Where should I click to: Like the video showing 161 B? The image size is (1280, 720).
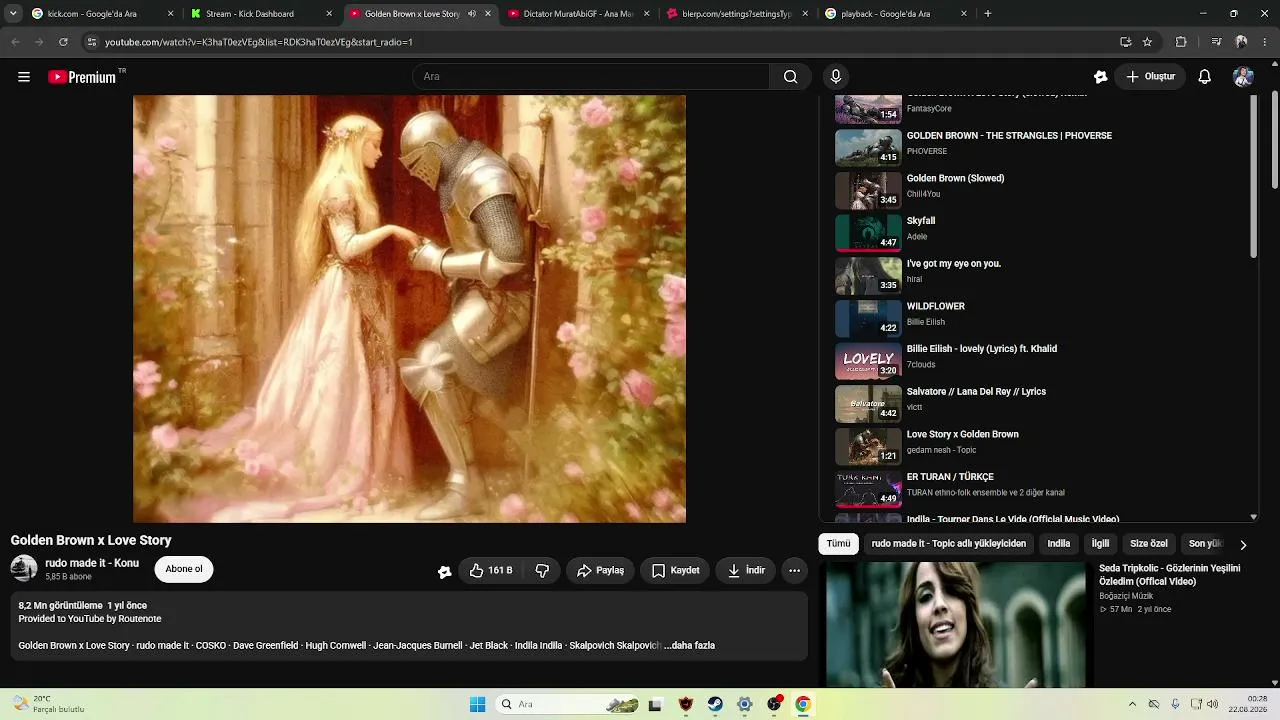[491, 571]
